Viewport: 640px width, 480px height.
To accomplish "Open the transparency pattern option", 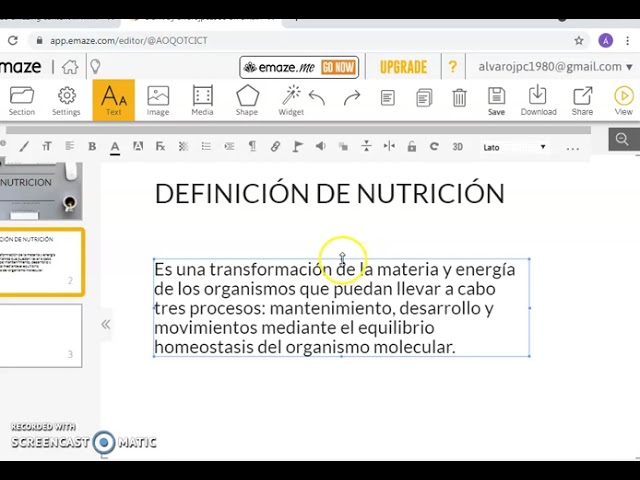I will click(x=183, y=146).
